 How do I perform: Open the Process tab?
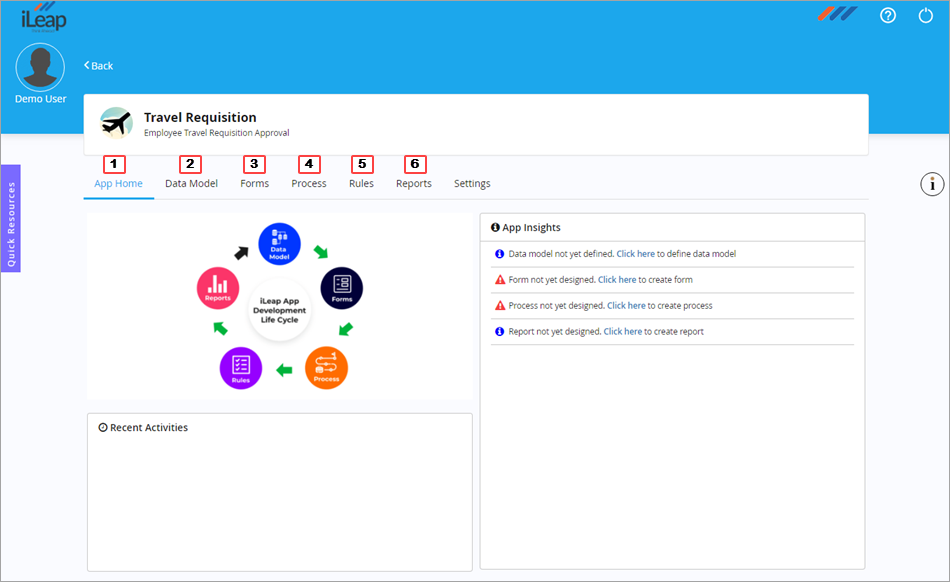[308, 184]
